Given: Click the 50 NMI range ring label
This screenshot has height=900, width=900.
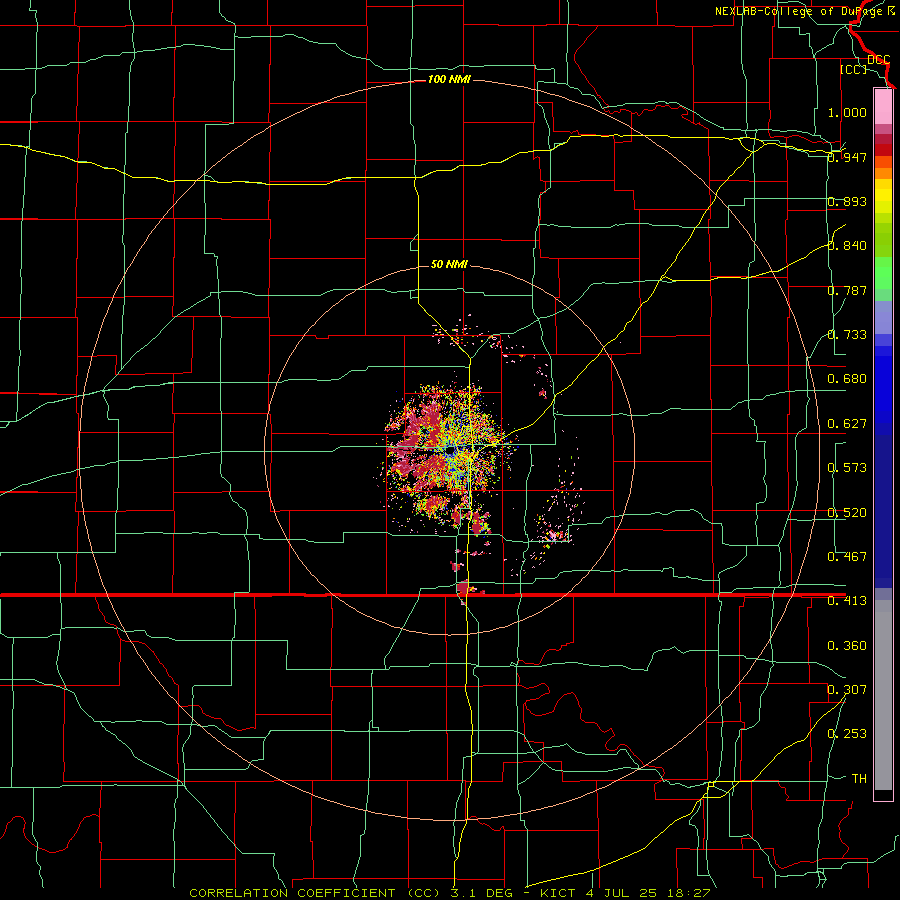Looking at the screenshot, I should pos(449,264).
